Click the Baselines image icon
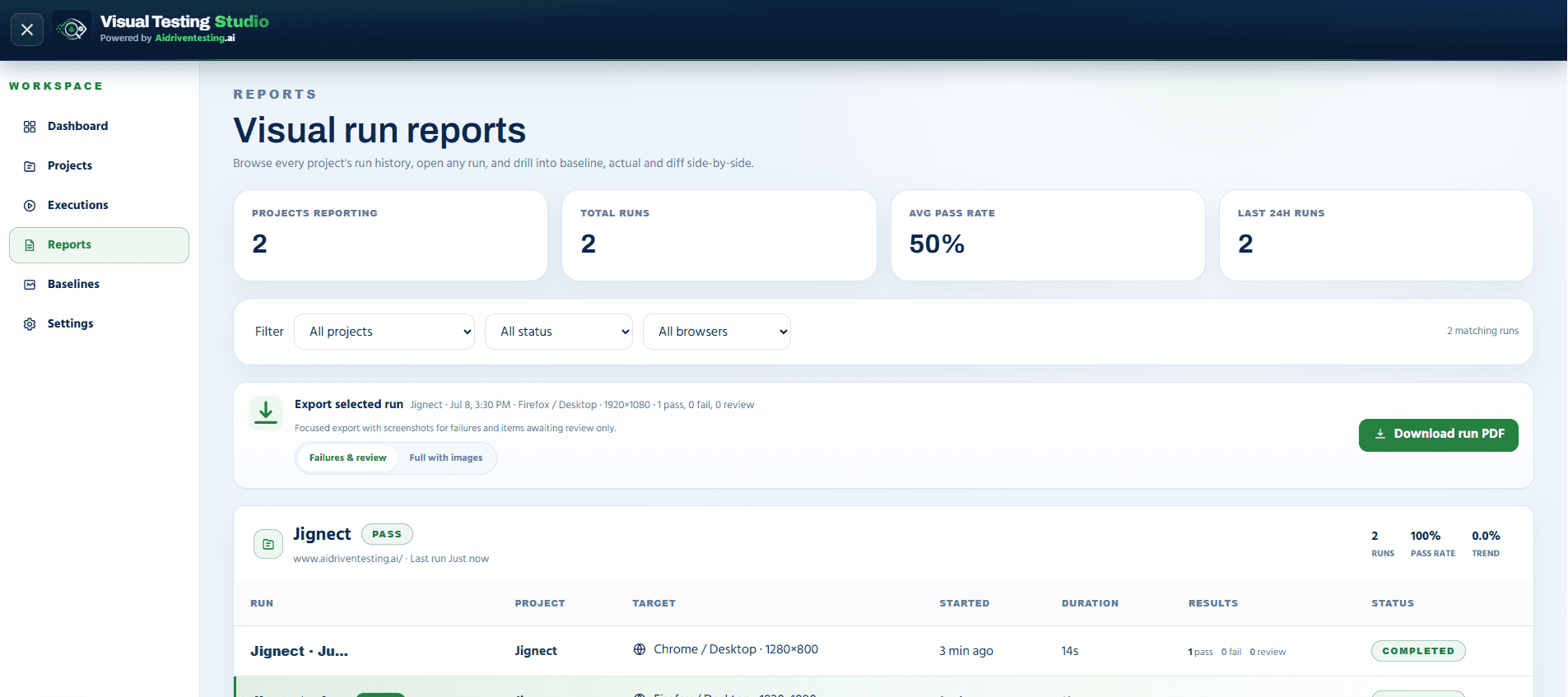This screenshot has height=697, width=1568. 30,285
